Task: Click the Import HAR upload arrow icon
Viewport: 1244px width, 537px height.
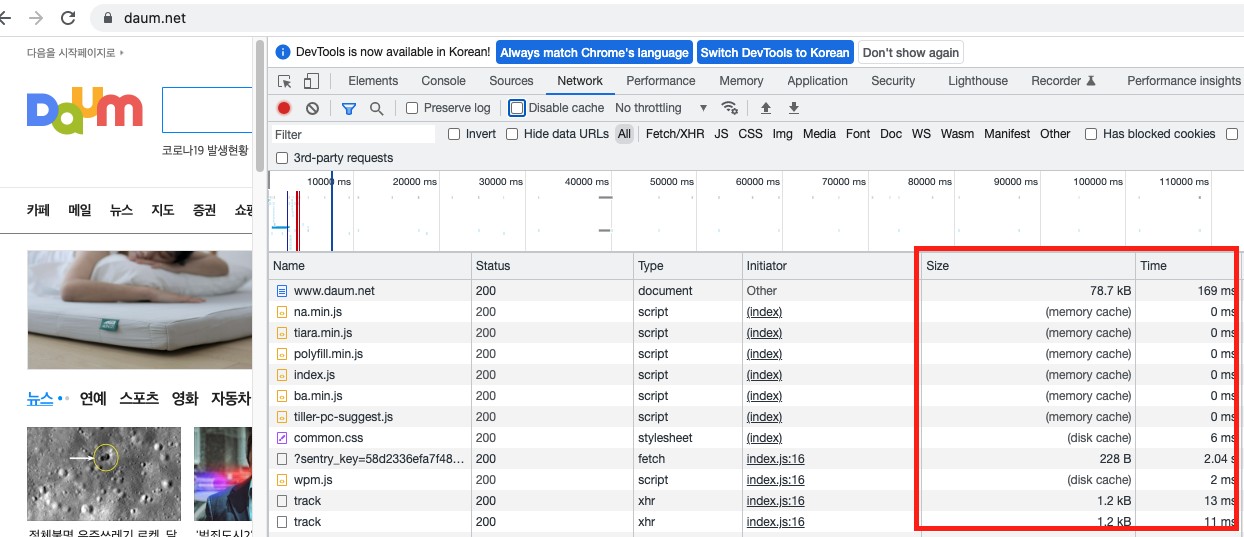Action: point(766,108)
